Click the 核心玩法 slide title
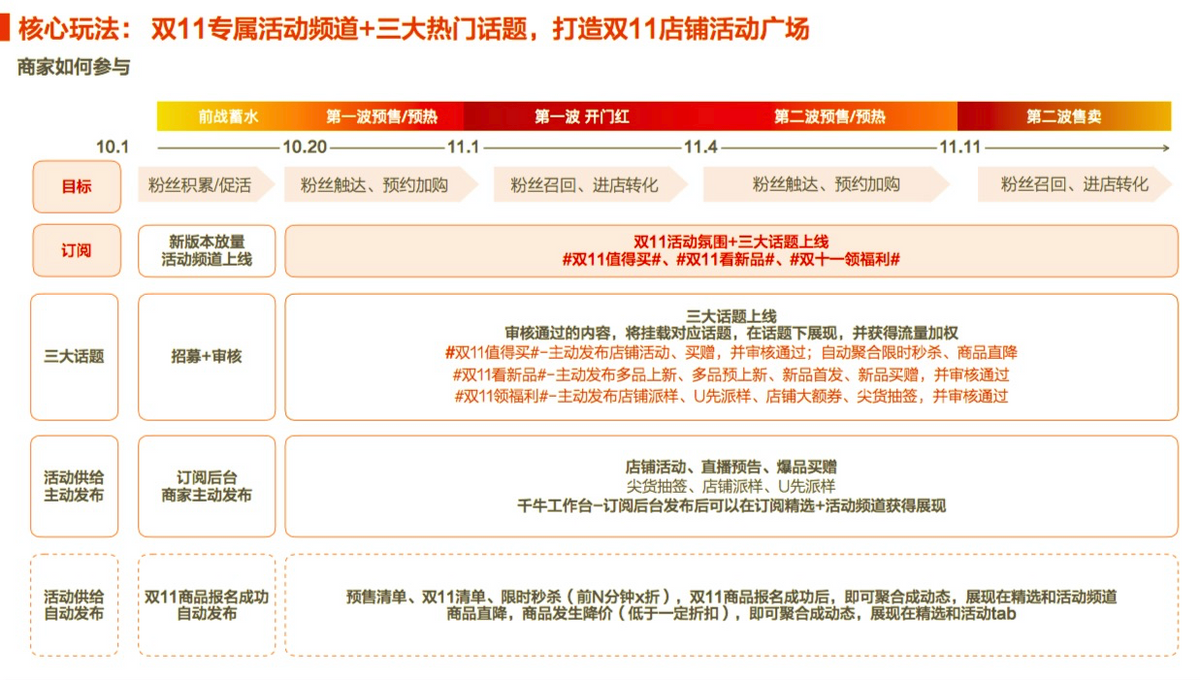 [413, 28]
